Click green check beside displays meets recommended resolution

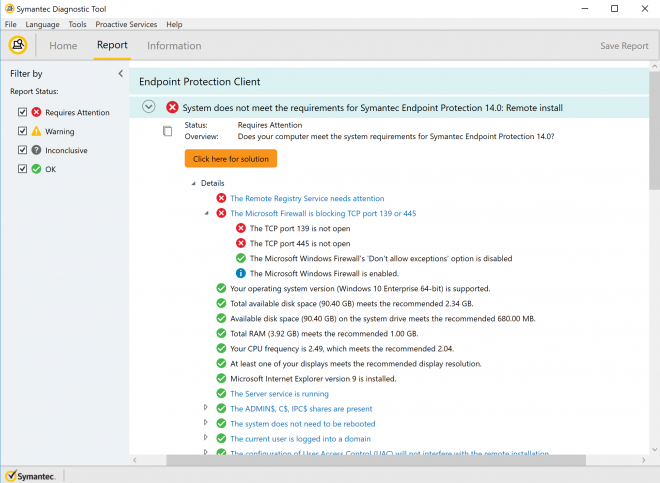point(221,363)
